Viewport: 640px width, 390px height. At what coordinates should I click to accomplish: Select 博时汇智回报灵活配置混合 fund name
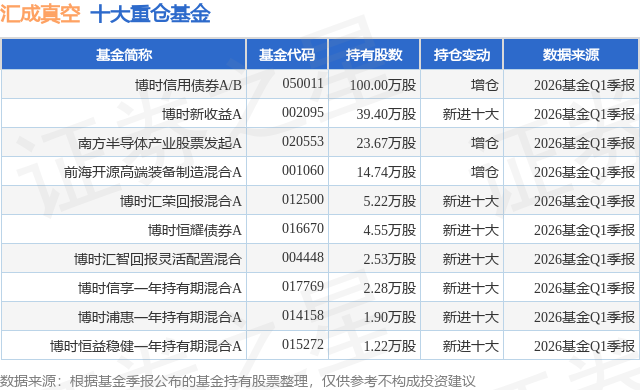coord(158,259)
